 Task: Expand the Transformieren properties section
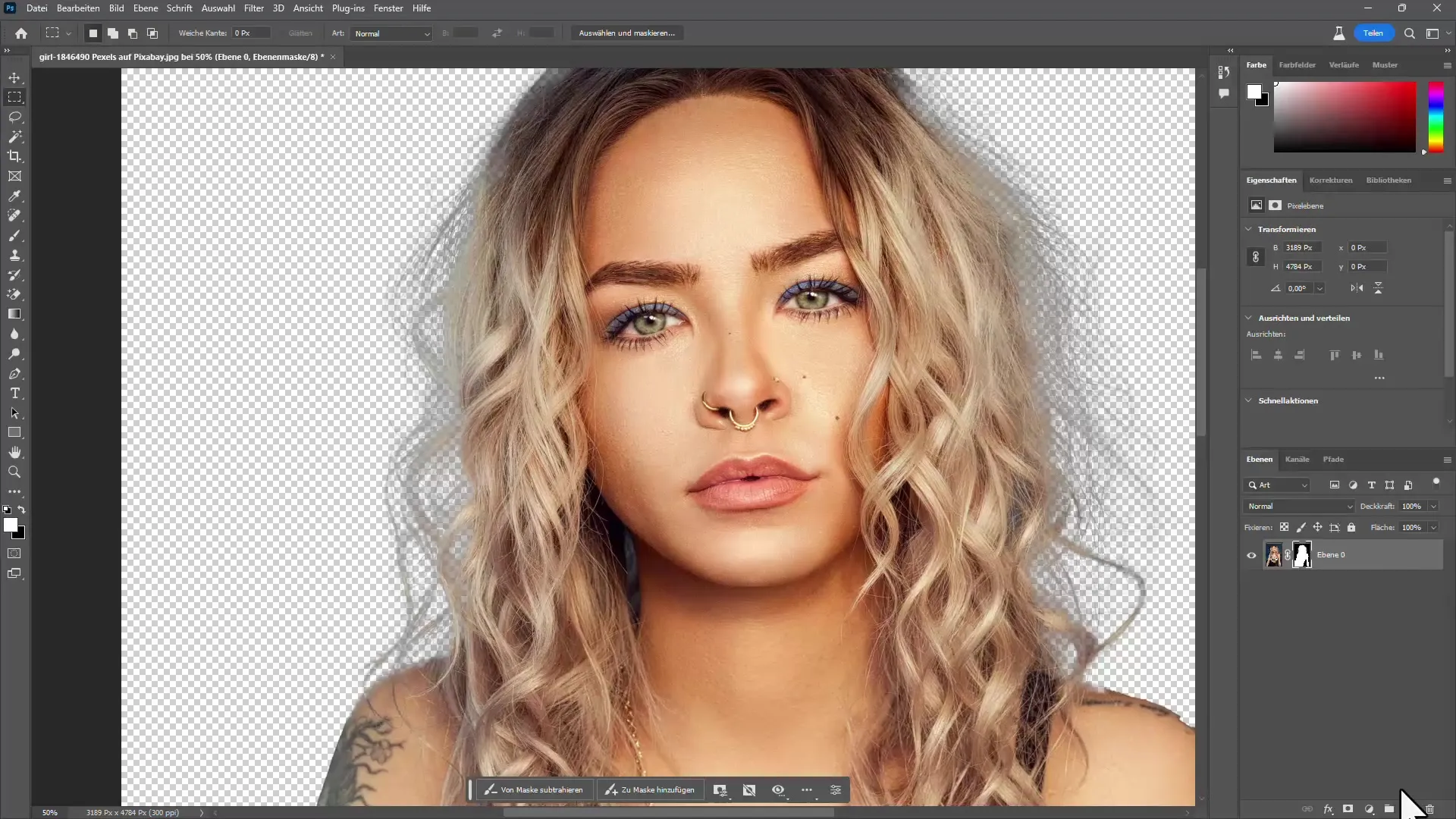pyautogui.click(x=1252, y=229)
